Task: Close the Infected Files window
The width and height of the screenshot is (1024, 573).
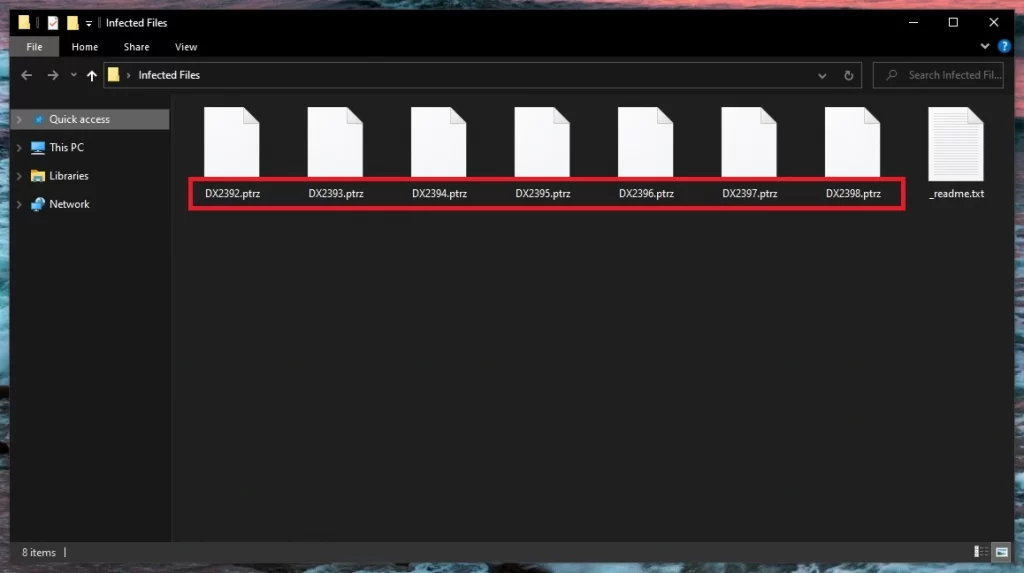Action: coord(994,22)
